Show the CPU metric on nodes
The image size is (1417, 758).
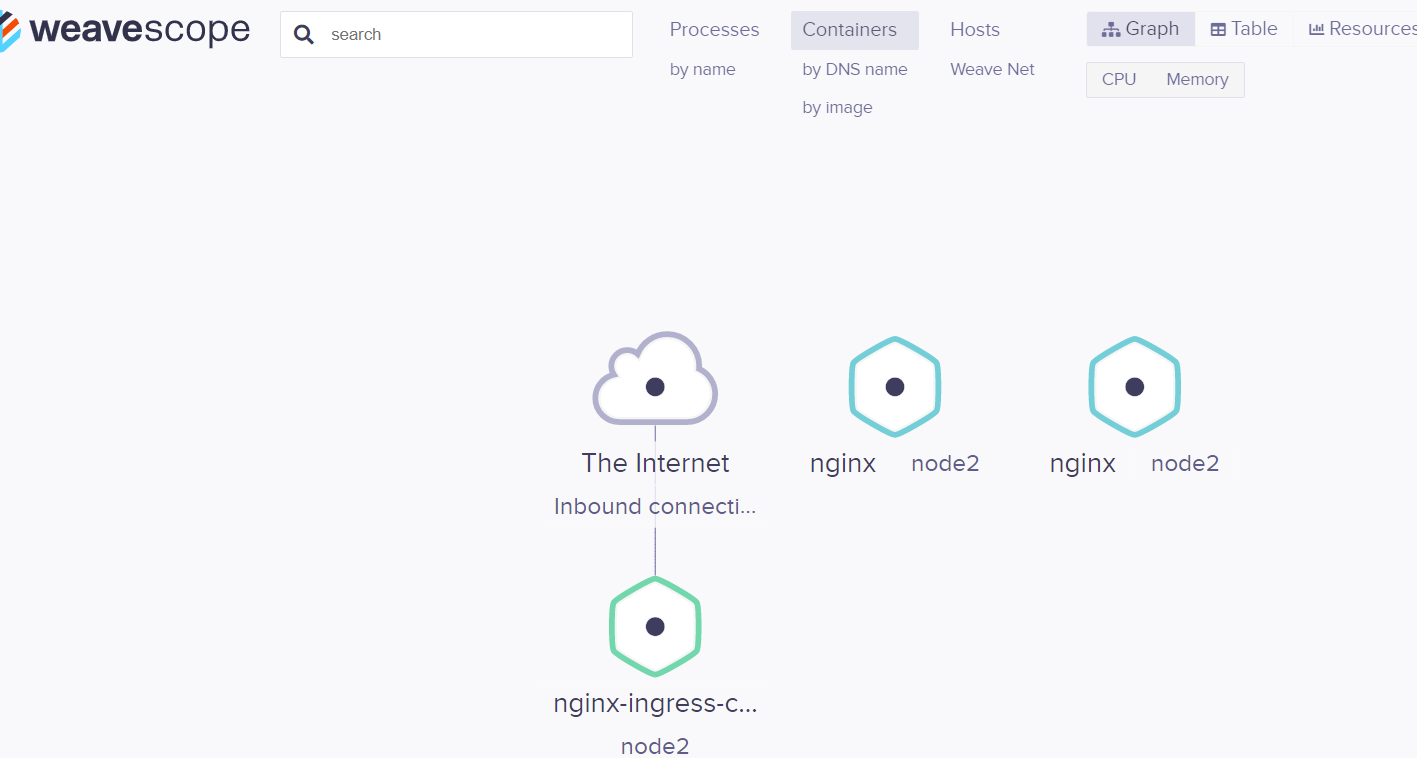click(x=1119, y=80)
